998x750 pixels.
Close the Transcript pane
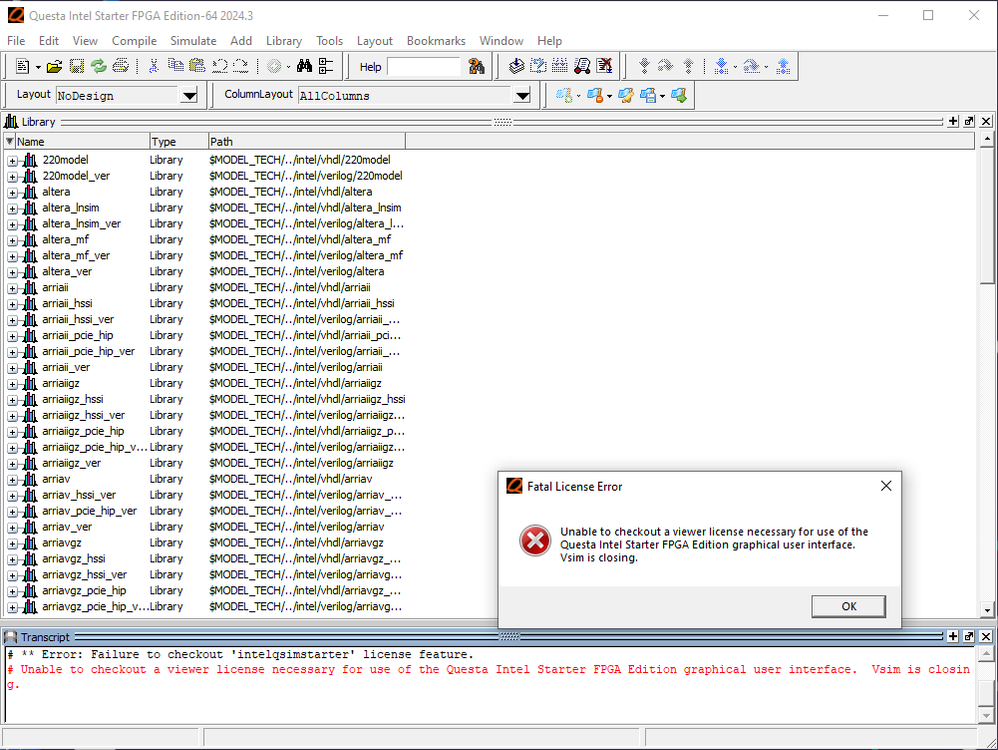986,636
